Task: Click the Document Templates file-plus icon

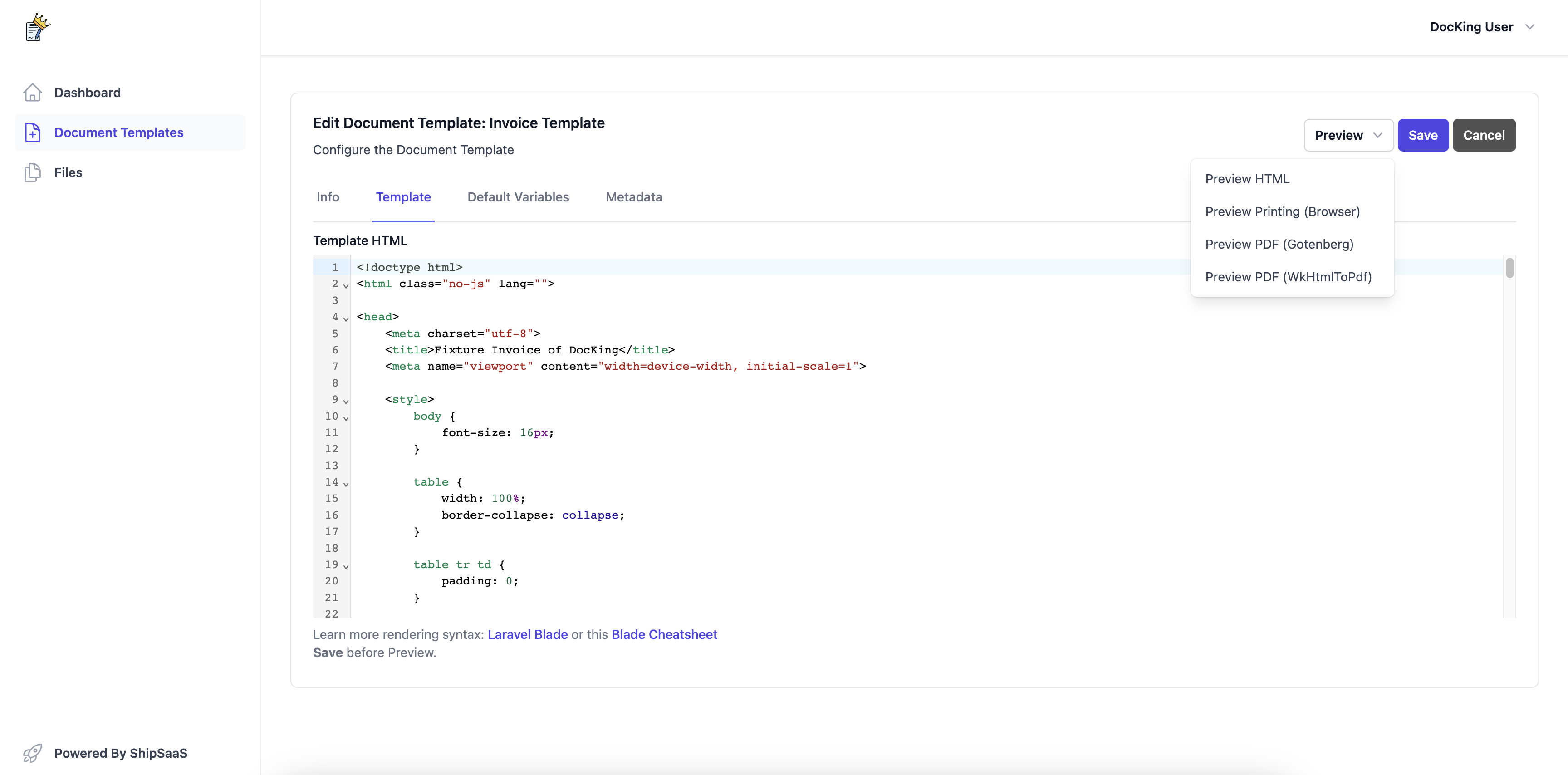Action: point(32,132)
